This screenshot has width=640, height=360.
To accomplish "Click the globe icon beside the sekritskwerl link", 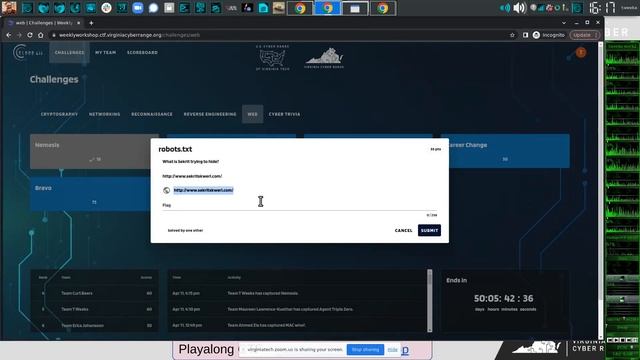I will pos(167,190).
